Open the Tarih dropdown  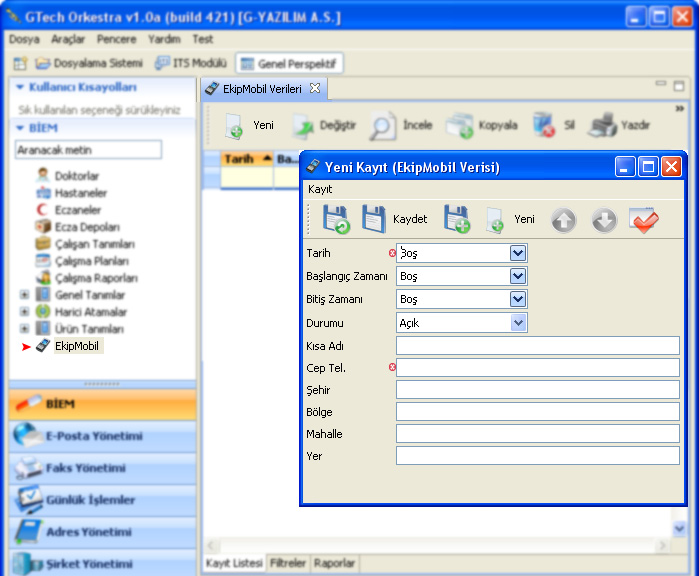click(517, 254)
